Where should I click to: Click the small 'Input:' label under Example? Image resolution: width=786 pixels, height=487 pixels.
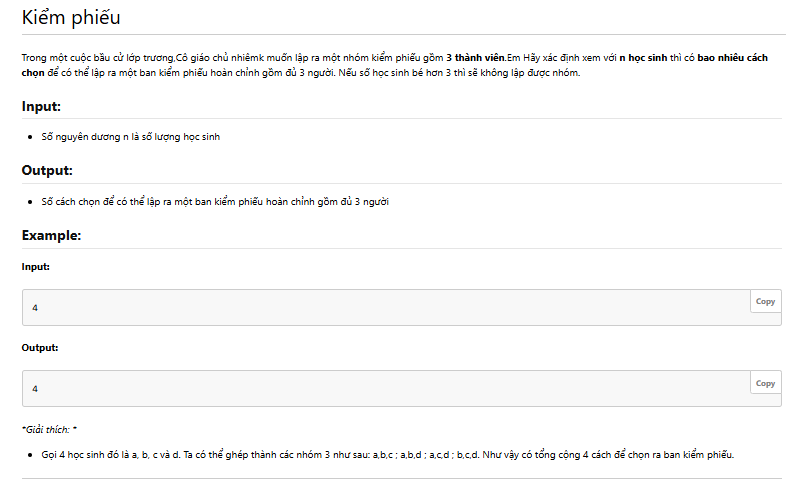36,267
